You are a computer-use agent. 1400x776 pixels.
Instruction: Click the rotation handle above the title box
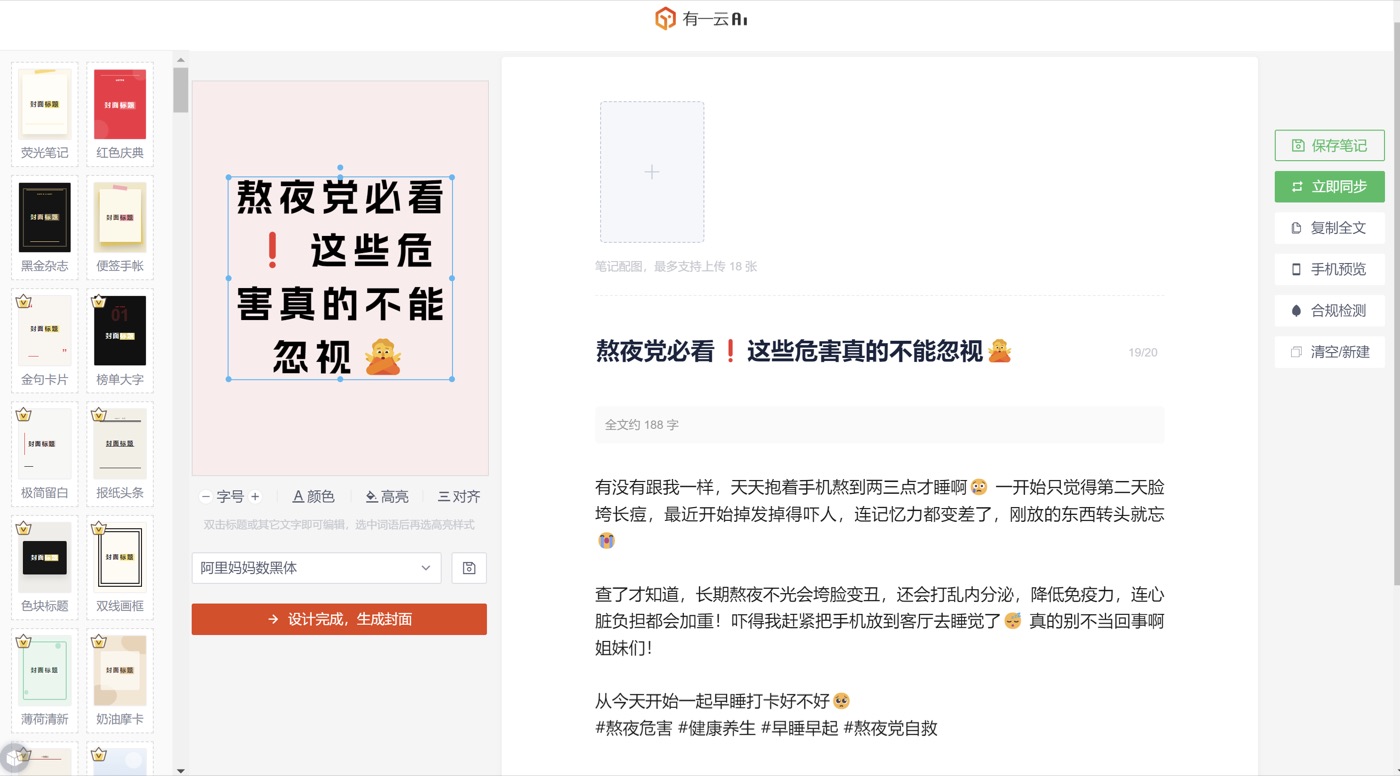pyautogui.click(x=340, y=167)
